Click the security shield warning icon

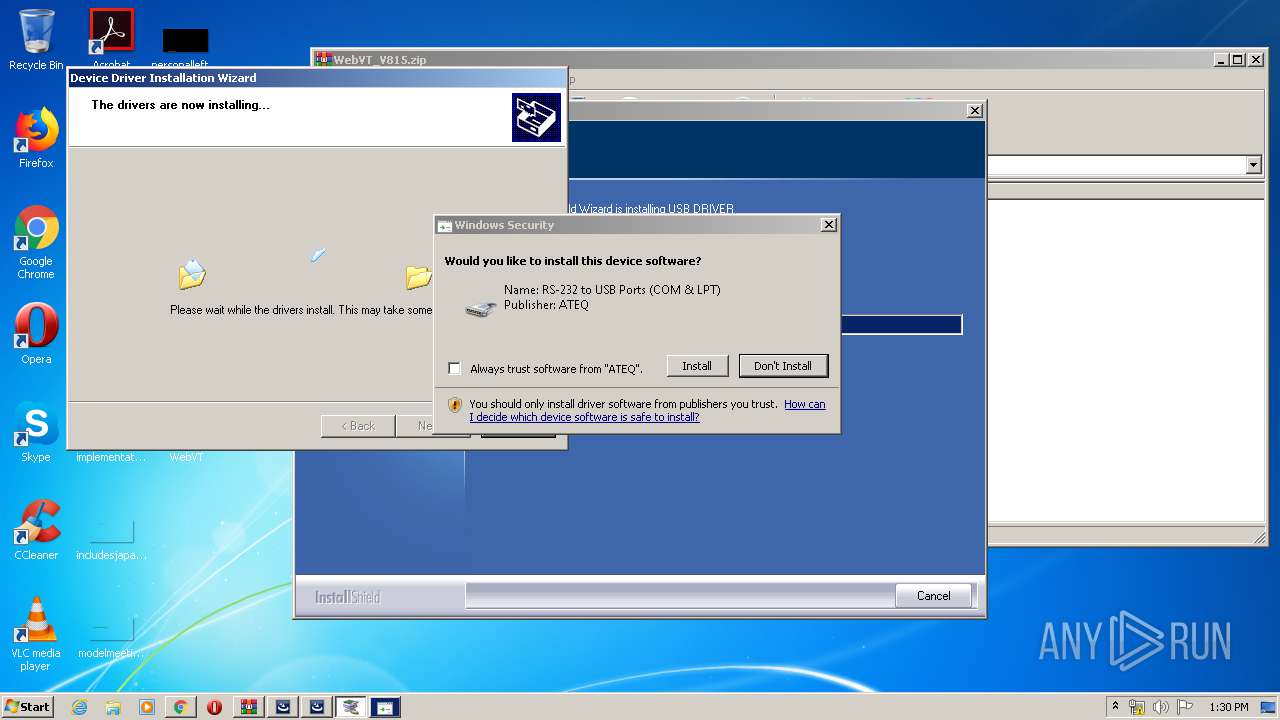[x=455, y=405]
